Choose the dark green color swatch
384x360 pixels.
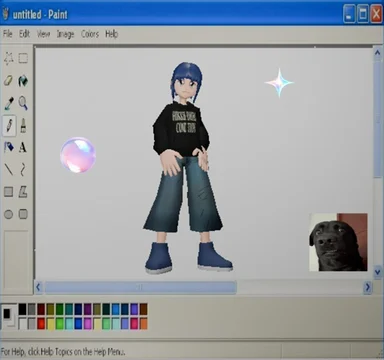(60, 309)
